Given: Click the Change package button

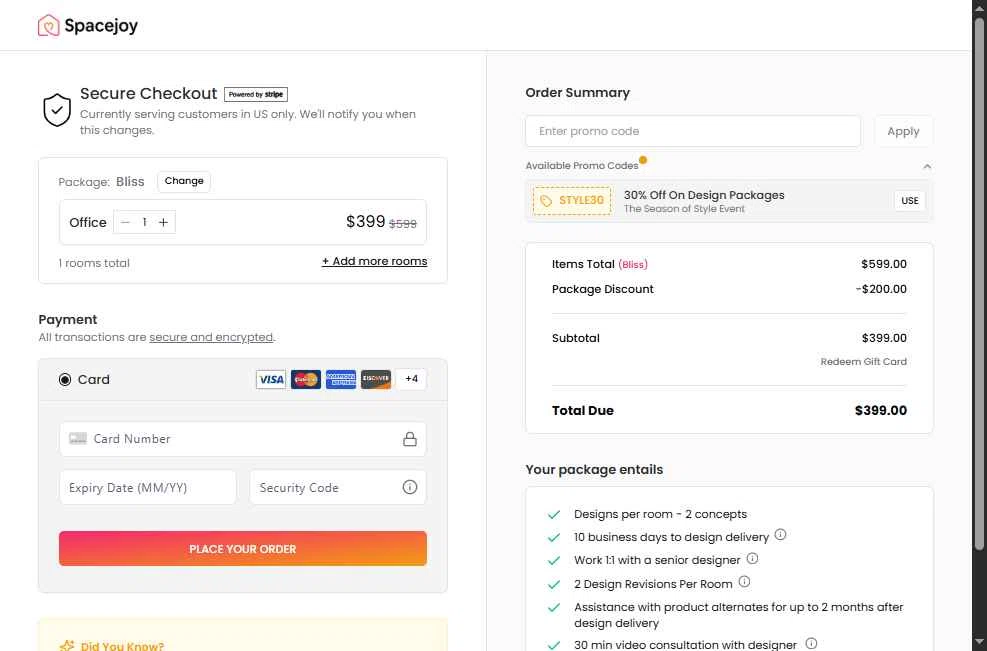Looking at the screenshot, I should click(184, 181).
